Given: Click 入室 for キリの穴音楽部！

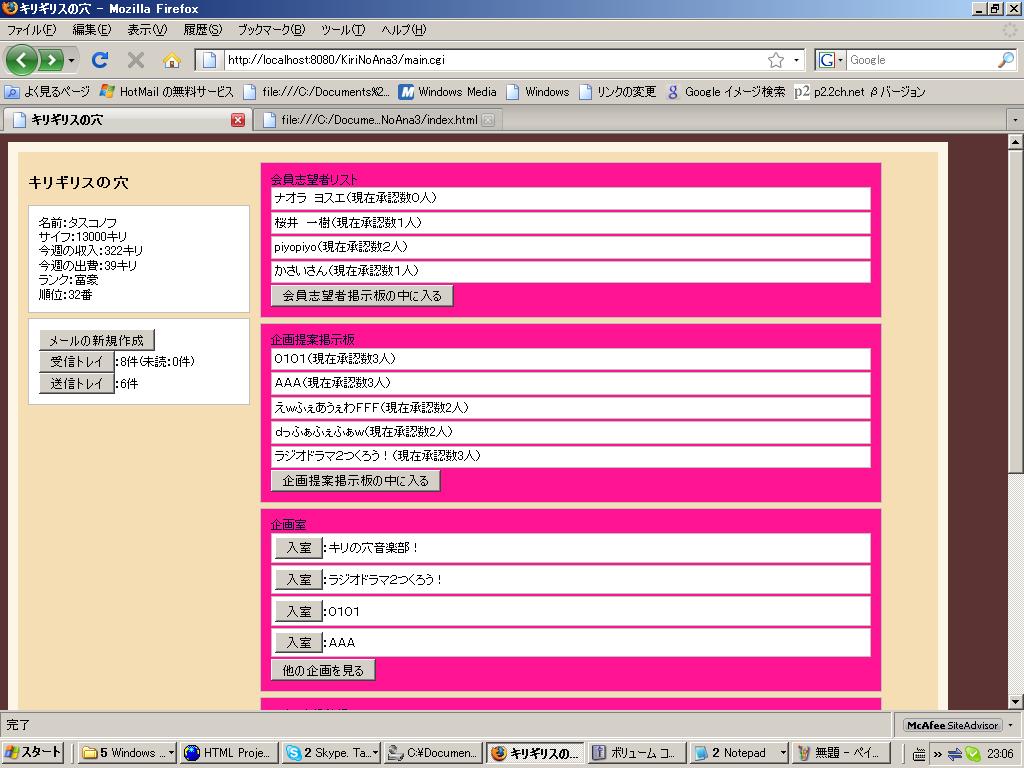Looking at the screenshot, I should (x=298, y=548).
